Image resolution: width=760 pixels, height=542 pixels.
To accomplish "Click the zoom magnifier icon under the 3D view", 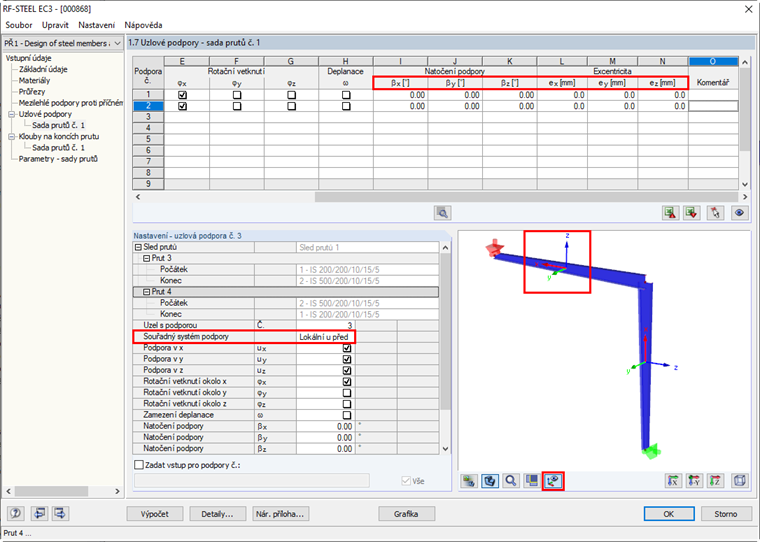I will click(x=511, y=481).
